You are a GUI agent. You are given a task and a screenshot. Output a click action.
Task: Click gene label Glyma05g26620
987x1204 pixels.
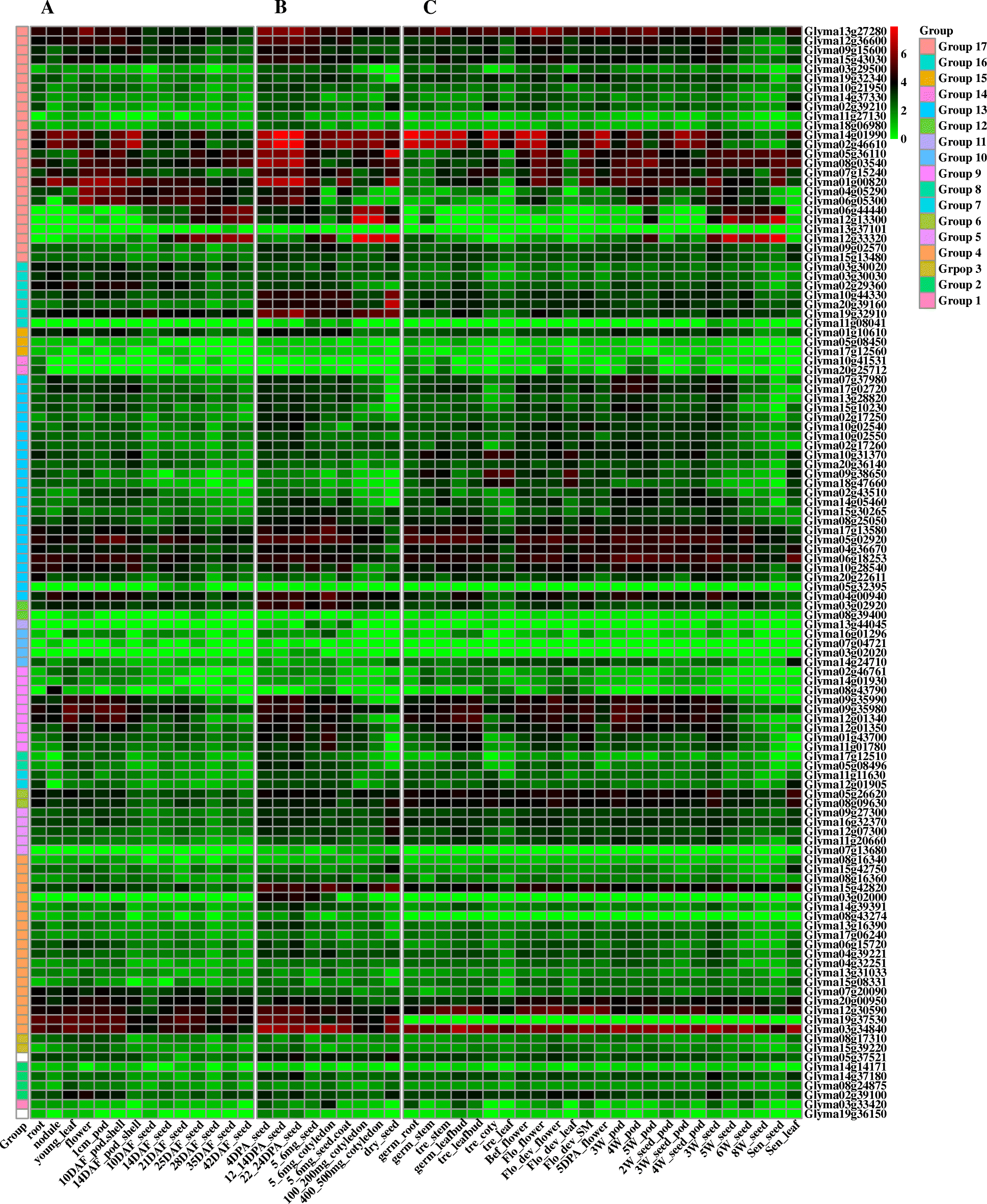pos(845,794)
